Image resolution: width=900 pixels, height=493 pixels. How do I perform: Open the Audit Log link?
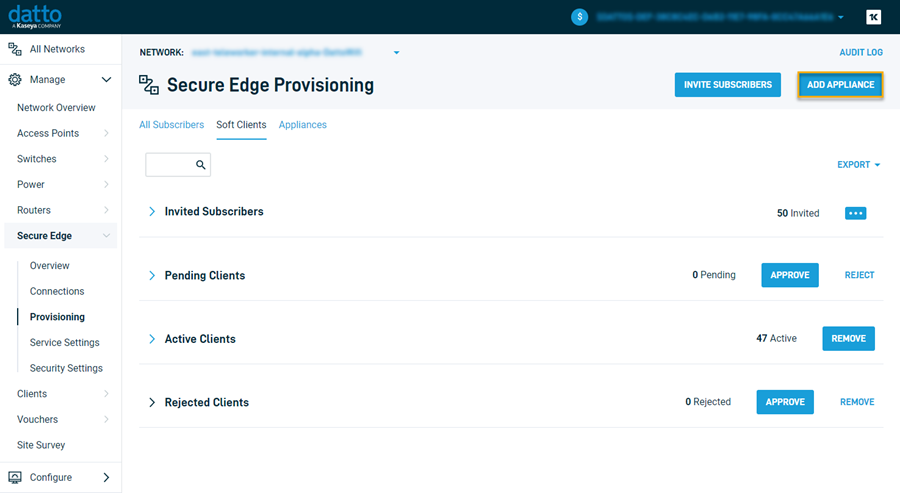(x=861, y=52)
